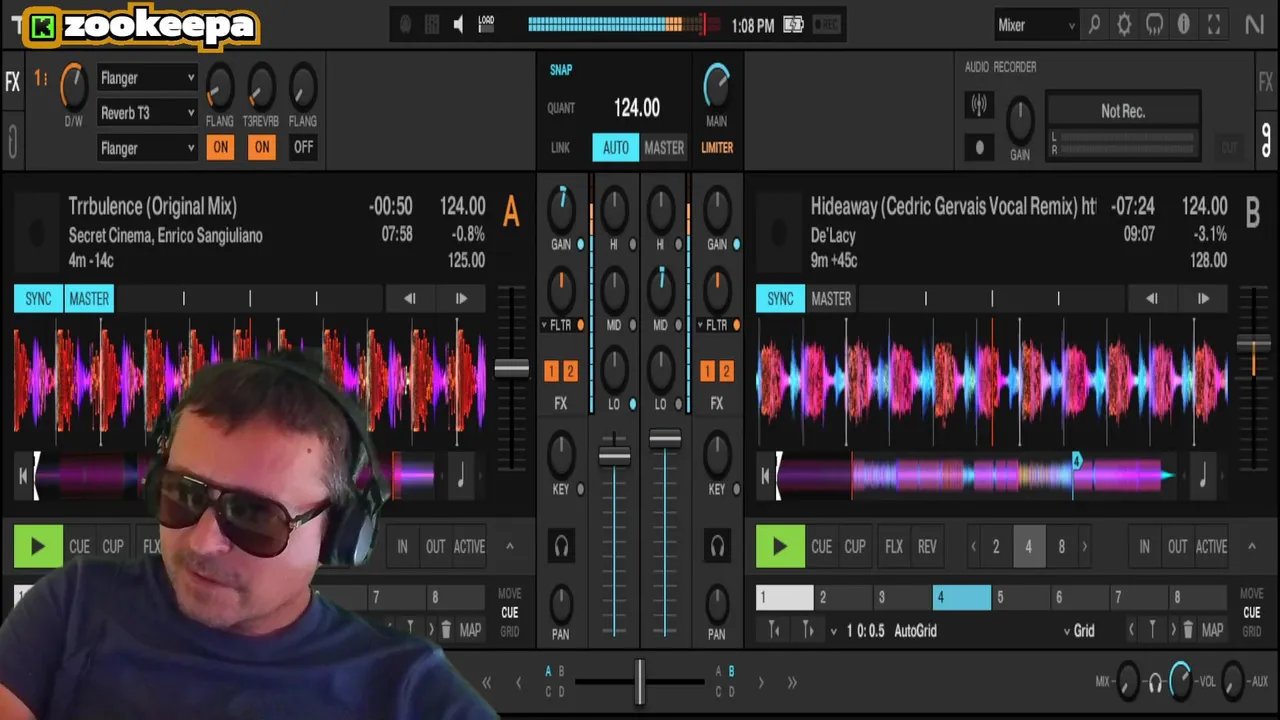Toggle the master LIMITER
The image size is (1280, 720).
(x=717, y=147)
